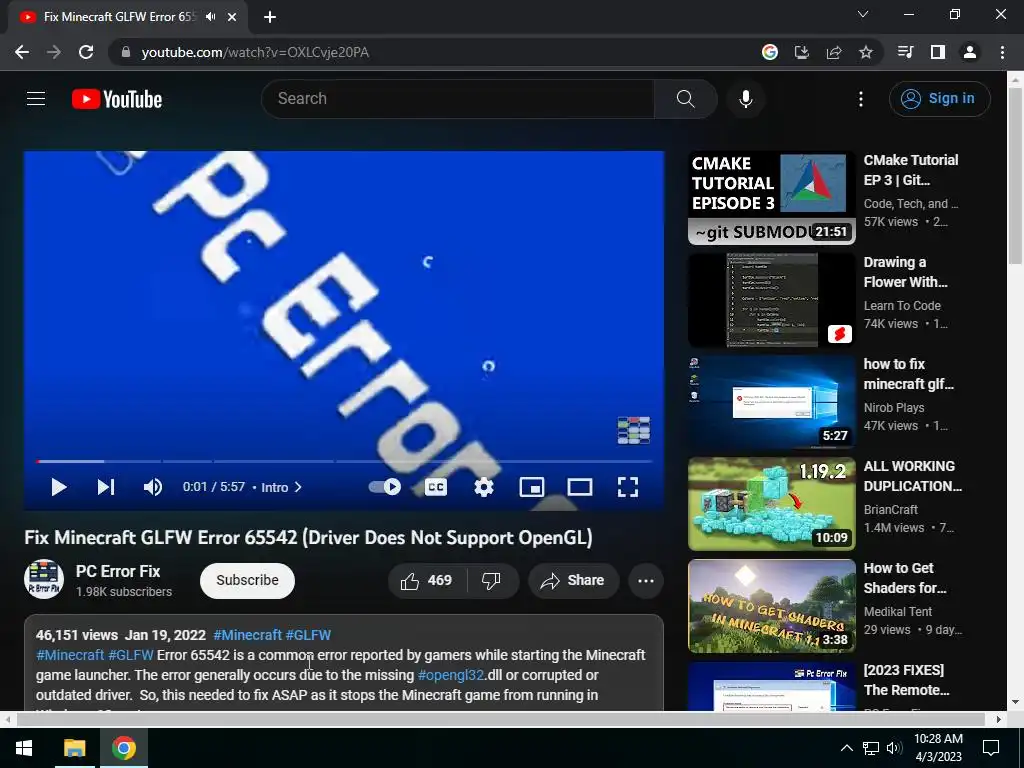Image resolution: width=1024 pixels, height=768 pixels.
Task: Open CMake Tutorial EP 3 thumbnail
Action: [x=771, y=198]
